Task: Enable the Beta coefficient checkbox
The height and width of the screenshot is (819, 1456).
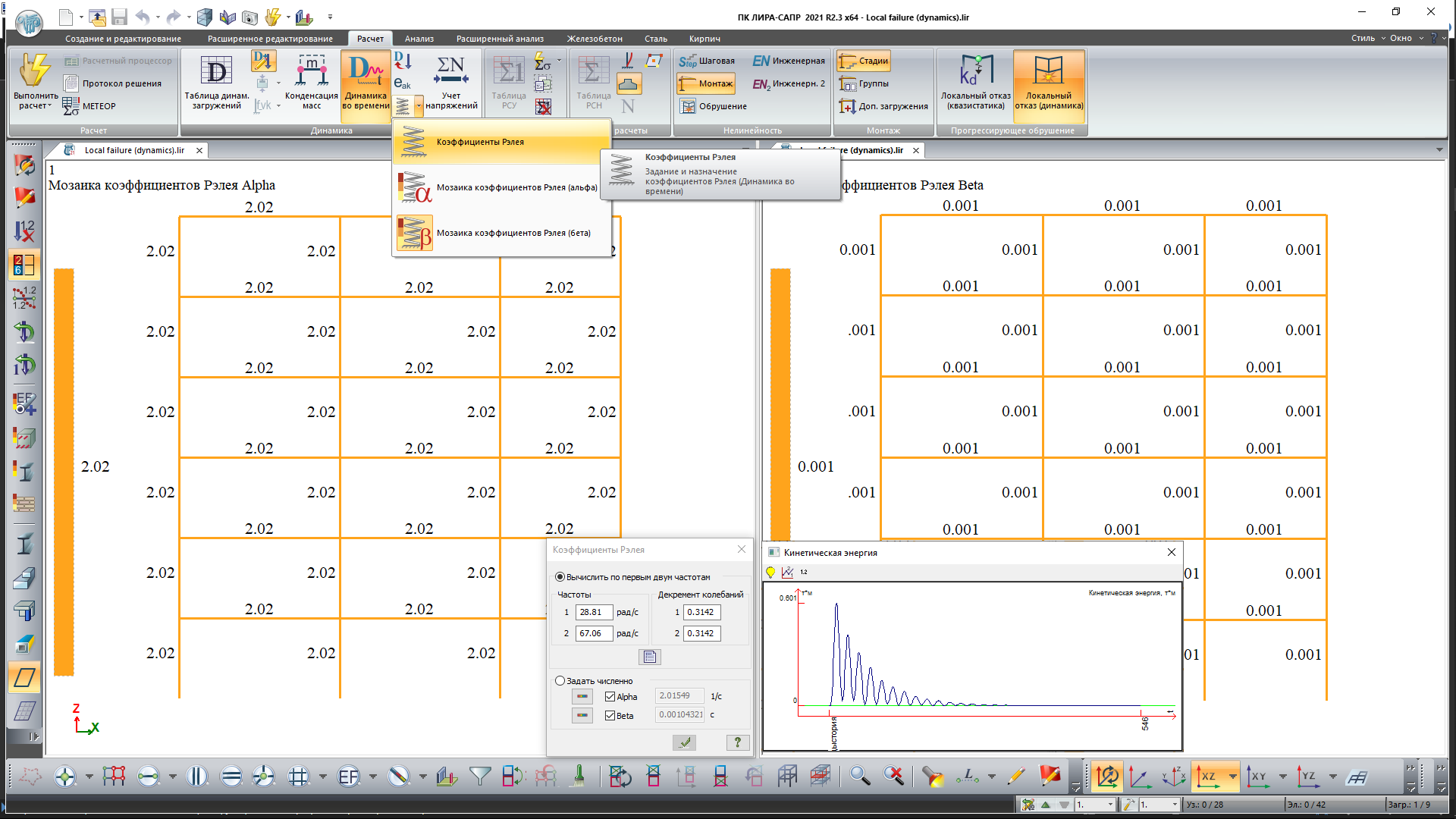Action: coord(610,714)
